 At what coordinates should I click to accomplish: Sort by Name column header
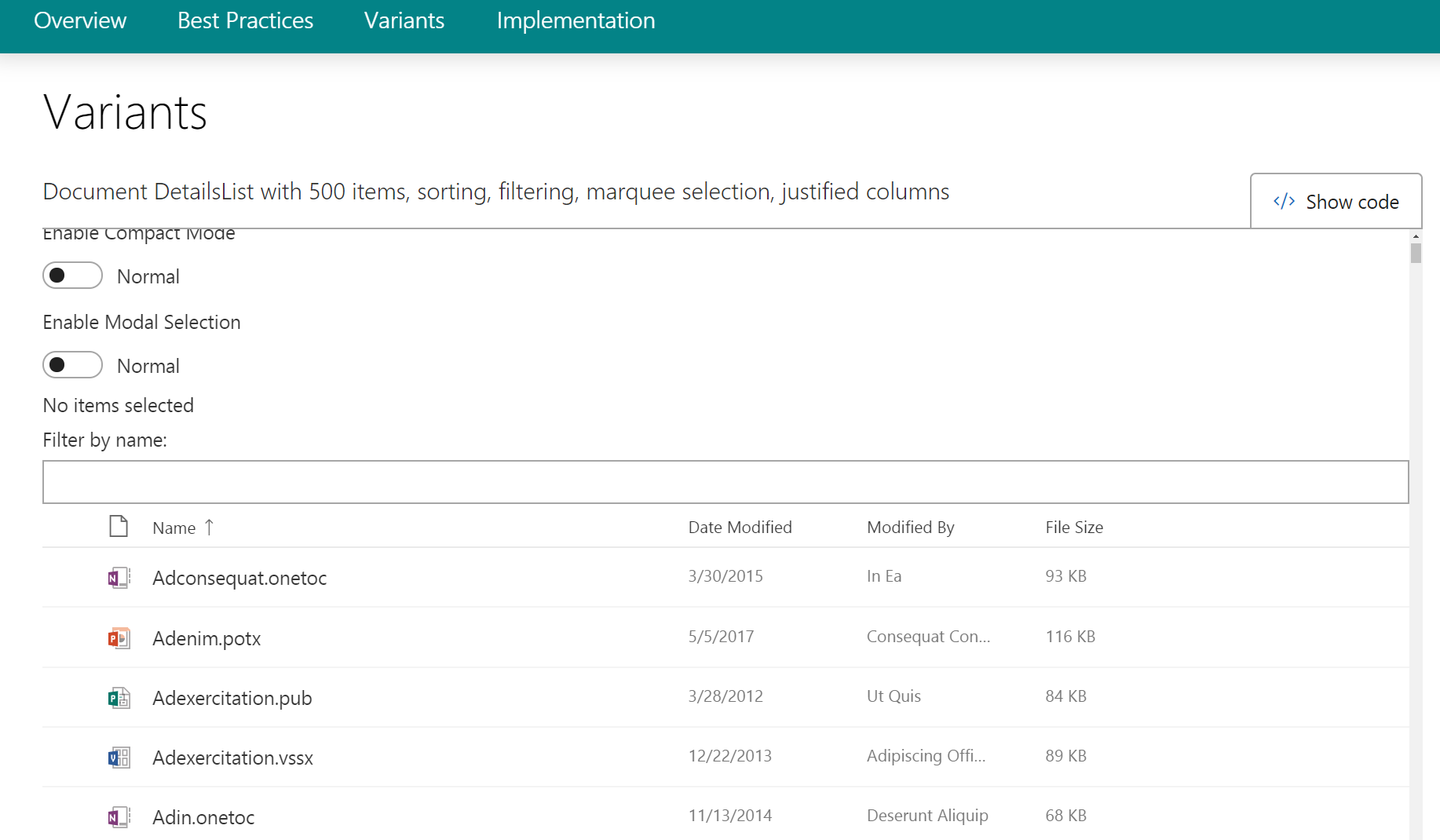(x=174, y=528)
